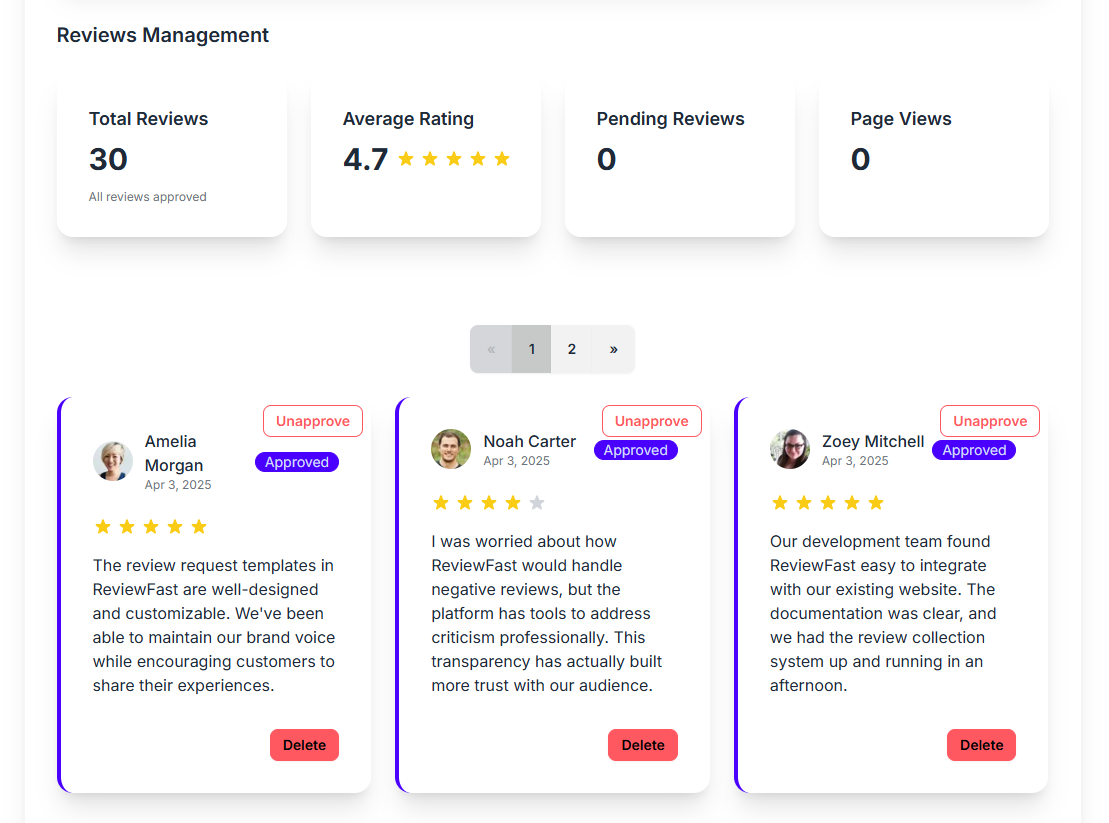Viewport: 1109px width, 823px height.
Task: Click the fifth gray star on Noah's rating
Action: [x=537, y=503]
